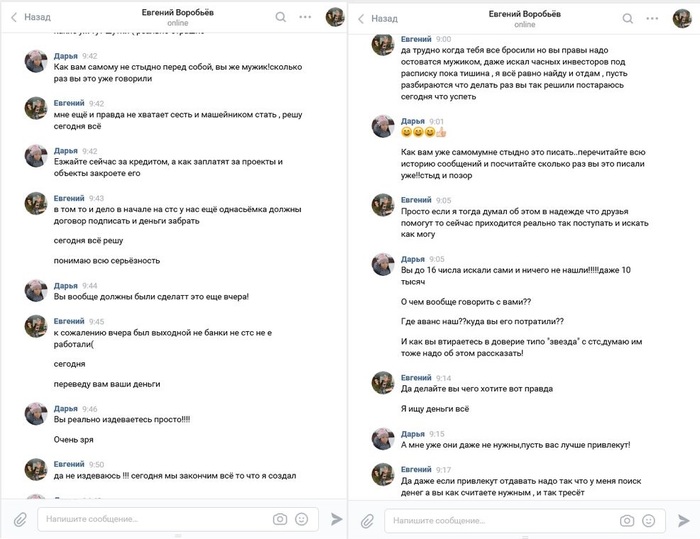Click paperclip attach icon in left chat
The height and width of the screenshot is (539, 700).
click(19, 520)
